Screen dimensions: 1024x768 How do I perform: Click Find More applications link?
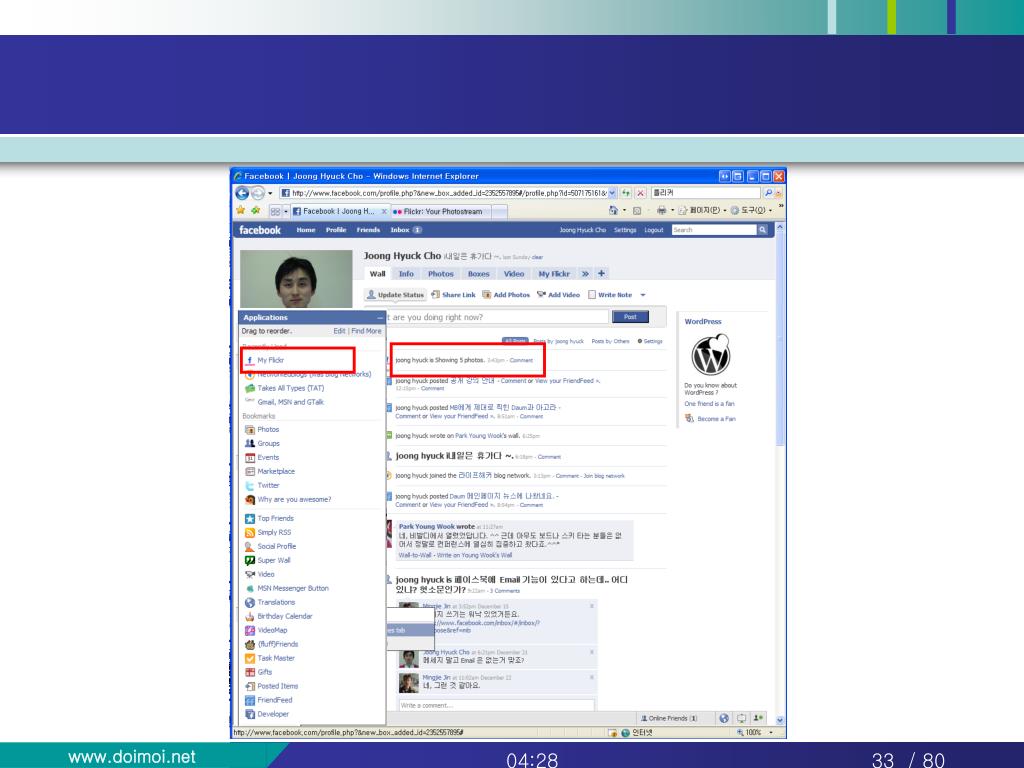tap(366, 331)
